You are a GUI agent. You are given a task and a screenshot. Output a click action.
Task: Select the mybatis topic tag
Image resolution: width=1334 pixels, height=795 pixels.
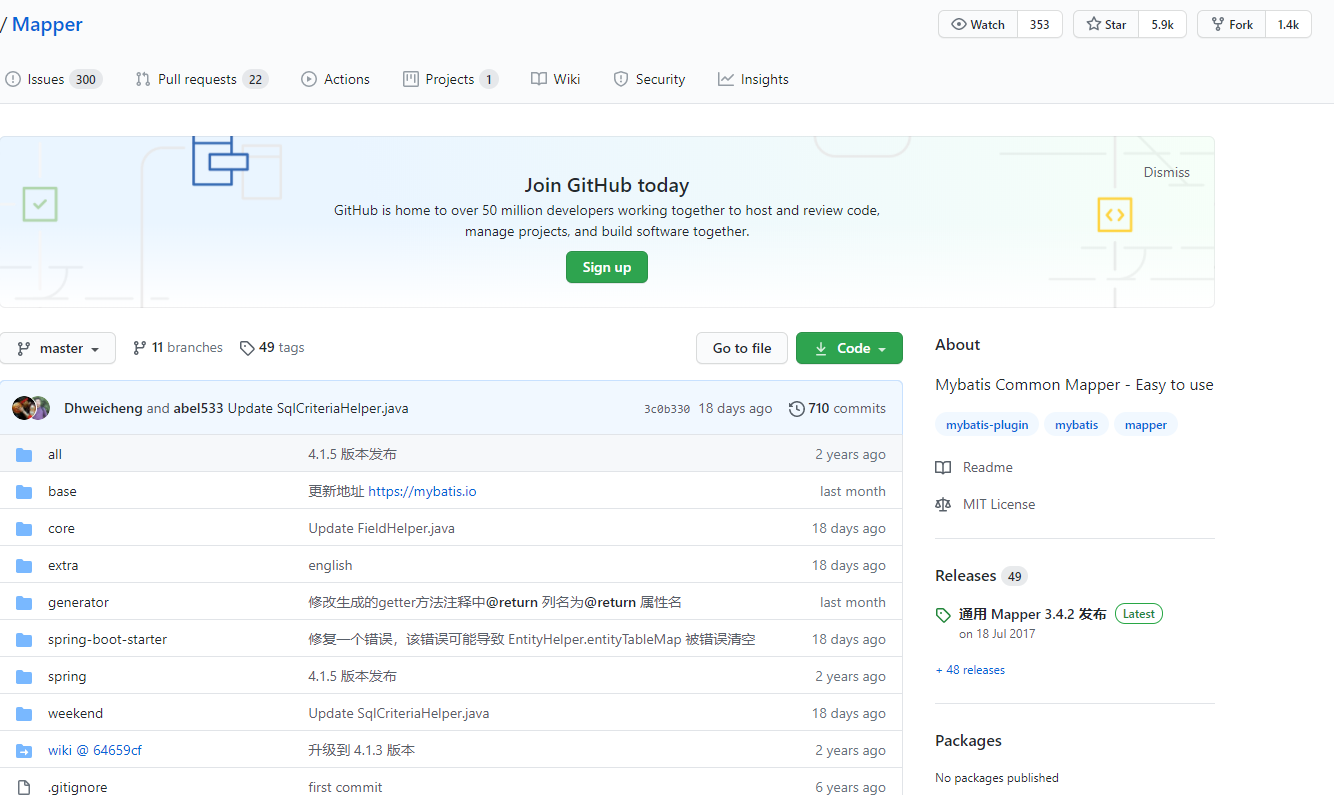(x=1076, y=425)
